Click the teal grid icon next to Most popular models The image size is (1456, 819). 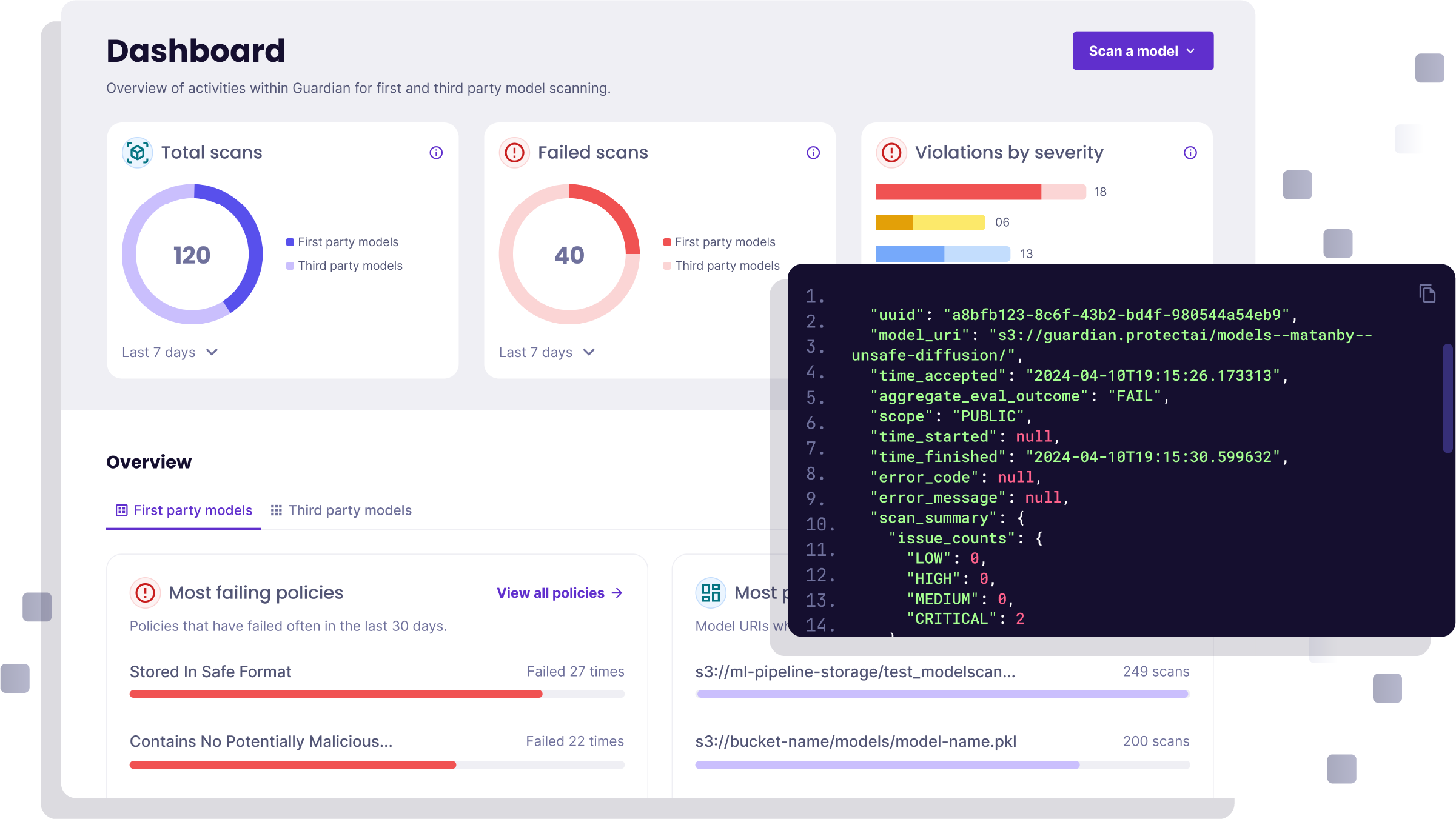click(710, 592)
